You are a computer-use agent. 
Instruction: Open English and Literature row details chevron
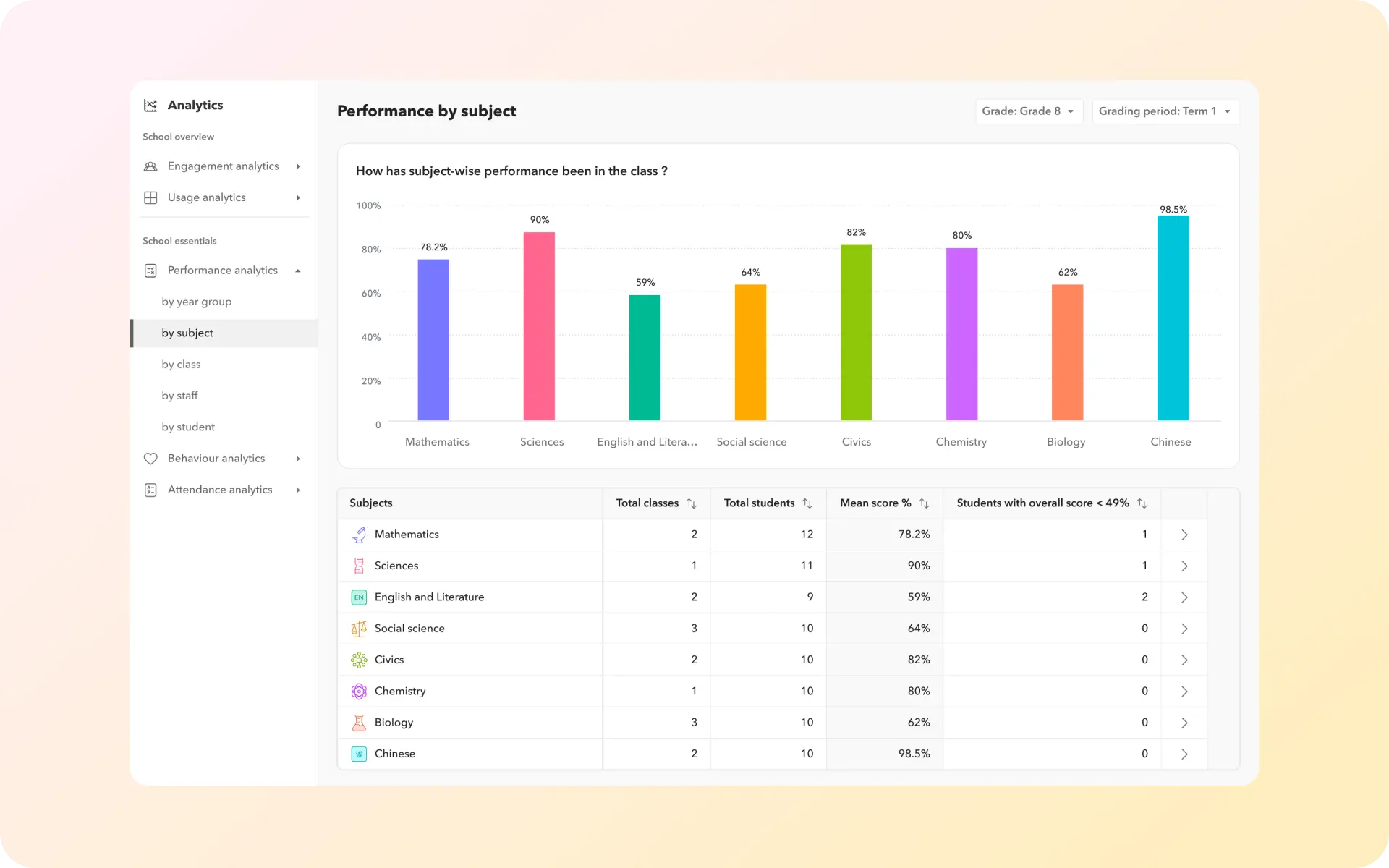[x=1184, y=597]
